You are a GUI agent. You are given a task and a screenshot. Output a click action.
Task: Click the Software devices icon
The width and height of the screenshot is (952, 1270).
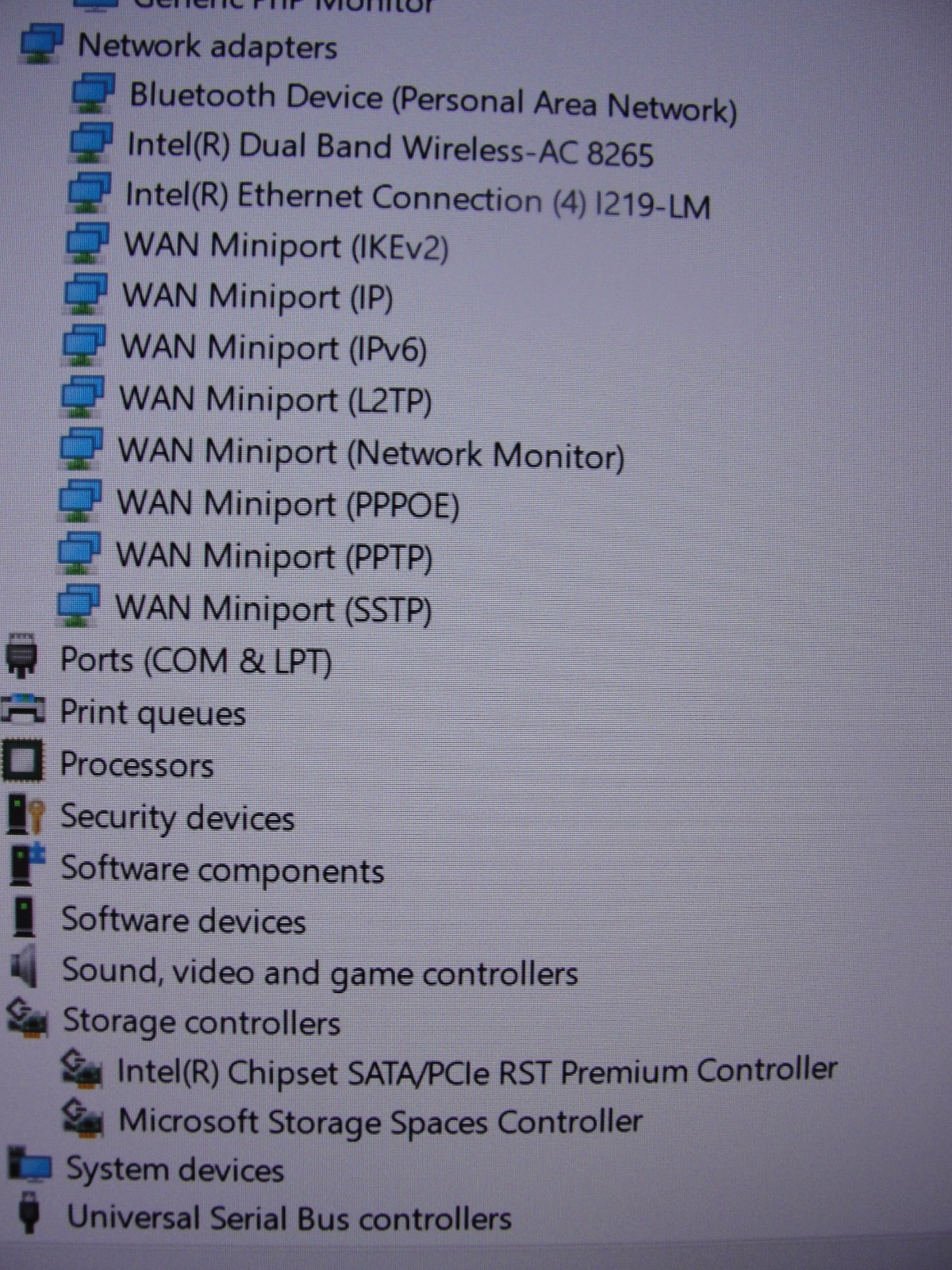[x=25, y=917]
